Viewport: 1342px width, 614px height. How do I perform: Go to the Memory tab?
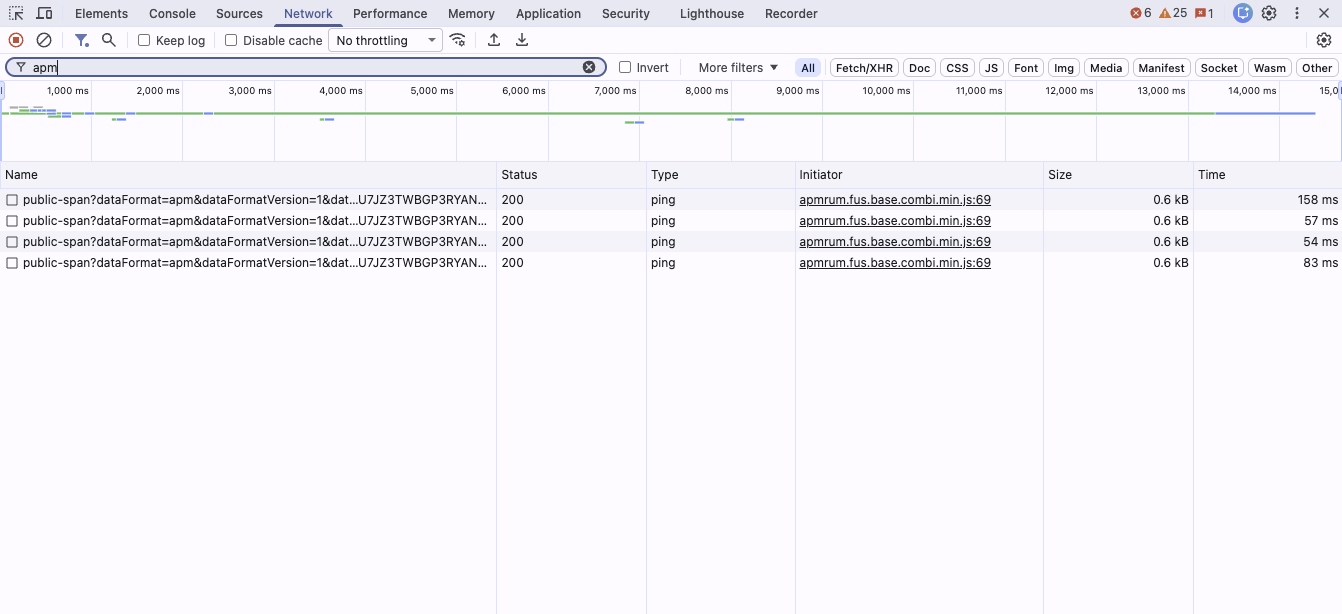471,13
